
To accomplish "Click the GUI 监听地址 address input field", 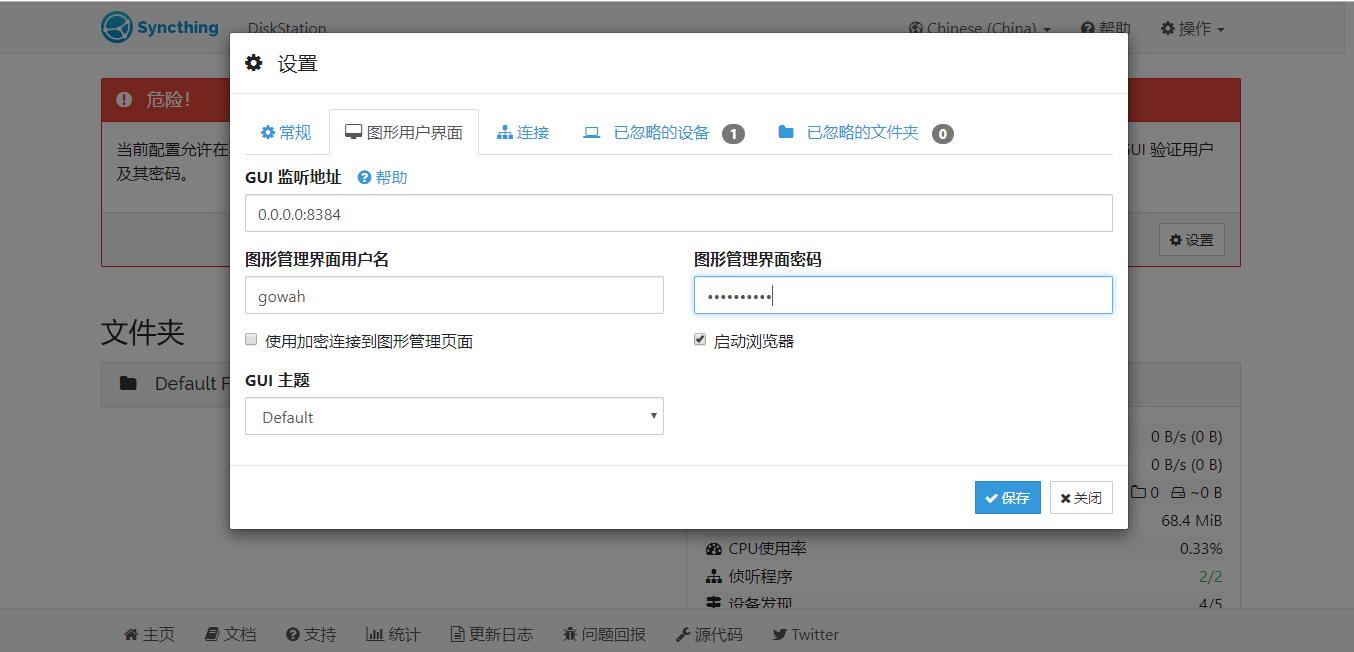I will (678, 213).
